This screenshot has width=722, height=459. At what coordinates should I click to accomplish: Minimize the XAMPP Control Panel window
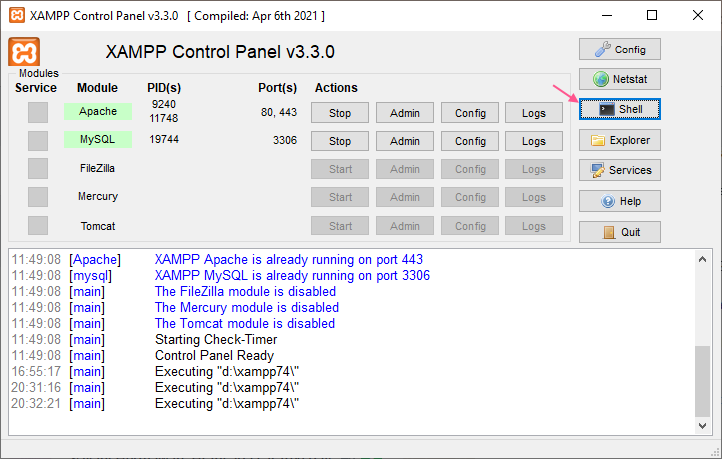coord(607,15)
